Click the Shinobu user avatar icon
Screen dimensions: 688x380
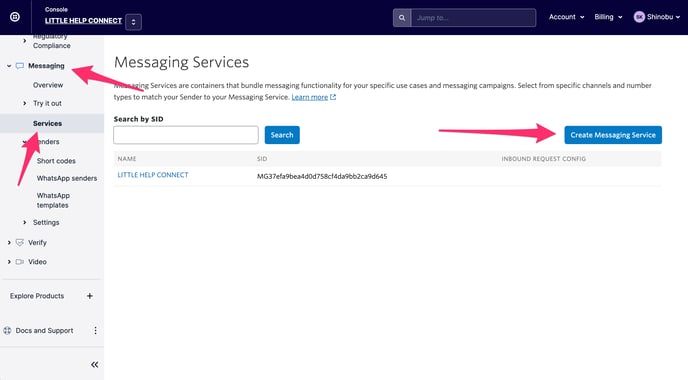[639, 17]
